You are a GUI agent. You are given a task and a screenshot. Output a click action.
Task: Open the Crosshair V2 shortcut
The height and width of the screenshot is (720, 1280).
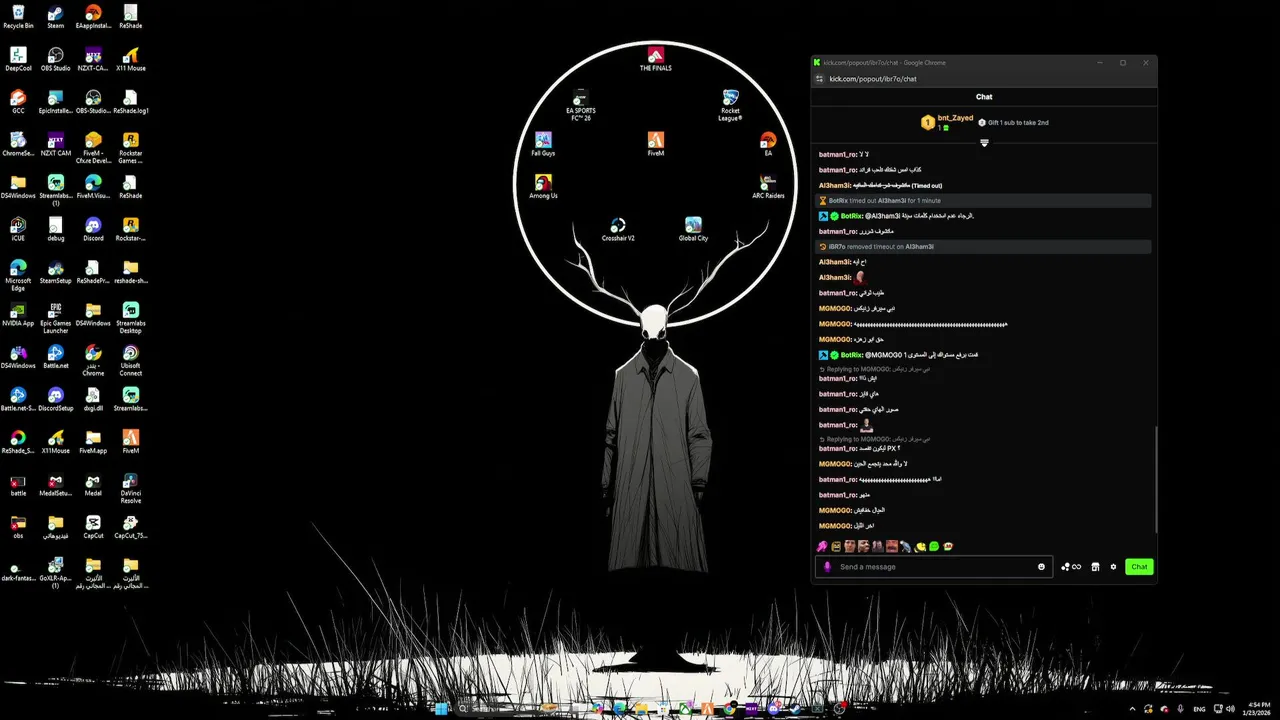618,229
